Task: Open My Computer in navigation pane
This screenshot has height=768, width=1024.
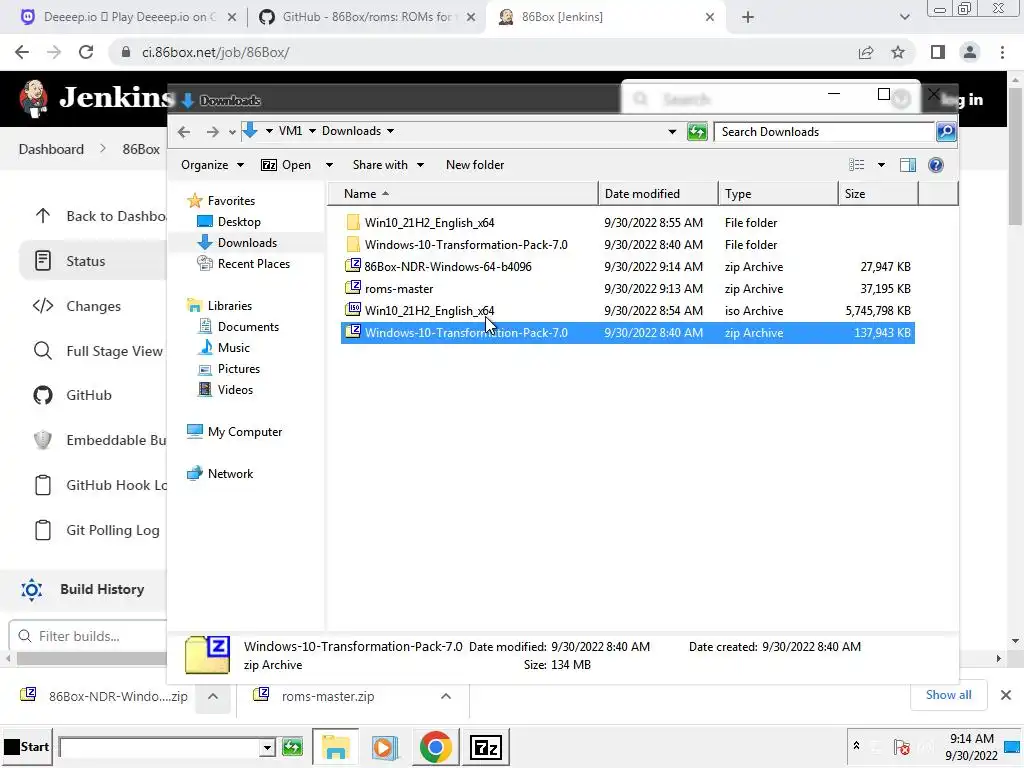Action: coord(244,432)
